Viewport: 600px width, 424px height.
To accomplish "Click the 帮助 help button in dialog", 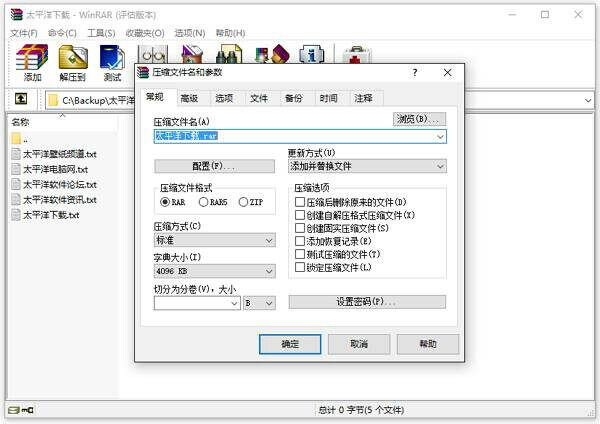I will coord(428,344).
